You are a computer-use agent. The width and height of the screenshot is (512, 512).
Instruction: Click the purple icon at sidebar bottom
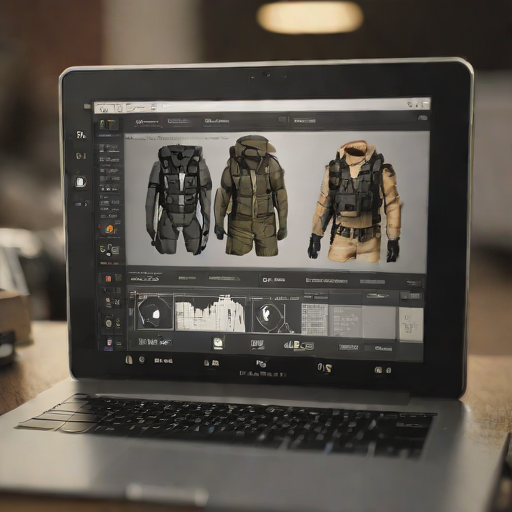109,343
